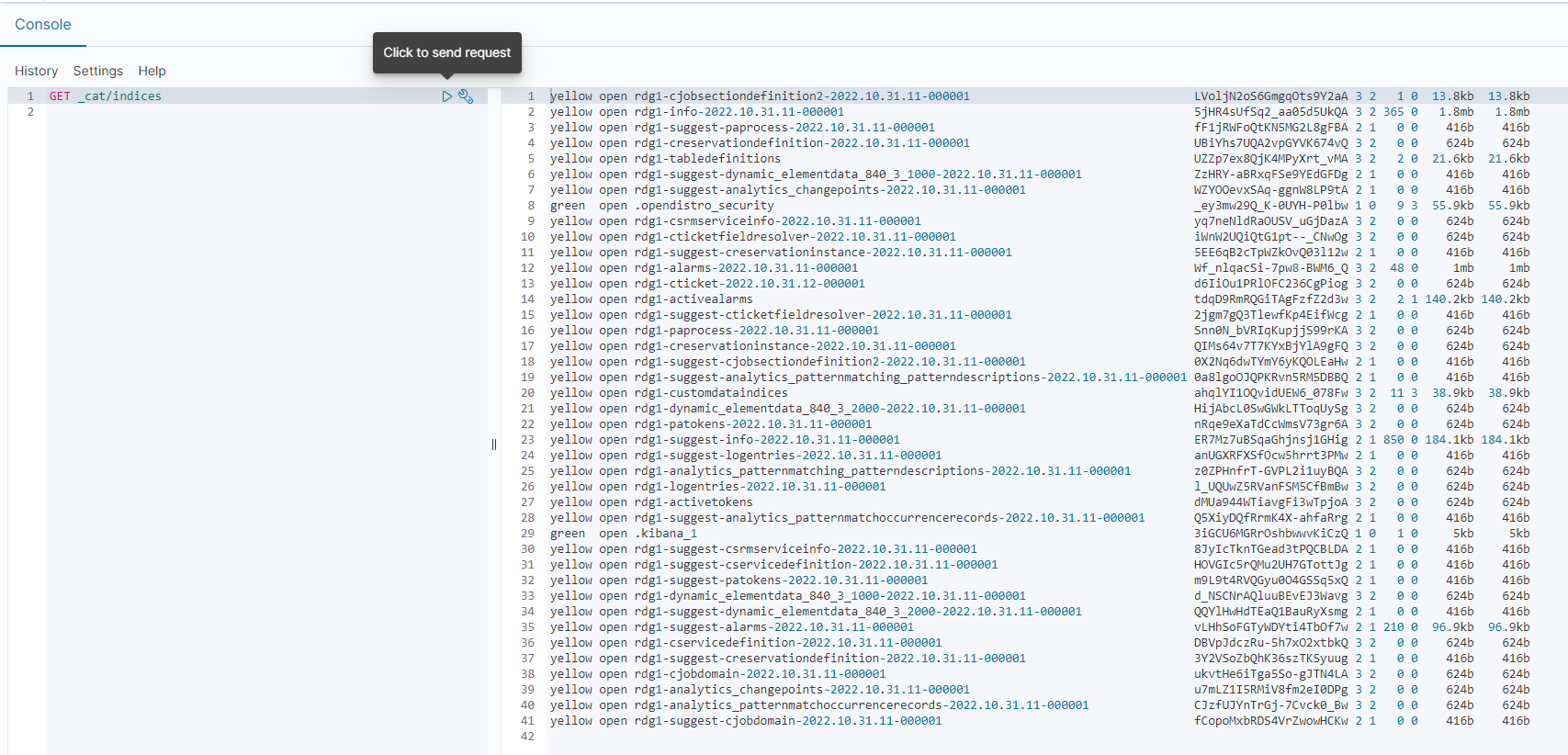Click the pane resizer between editor and output
The width and height of the screenshot is (1568, 755).
pos(494,445)
